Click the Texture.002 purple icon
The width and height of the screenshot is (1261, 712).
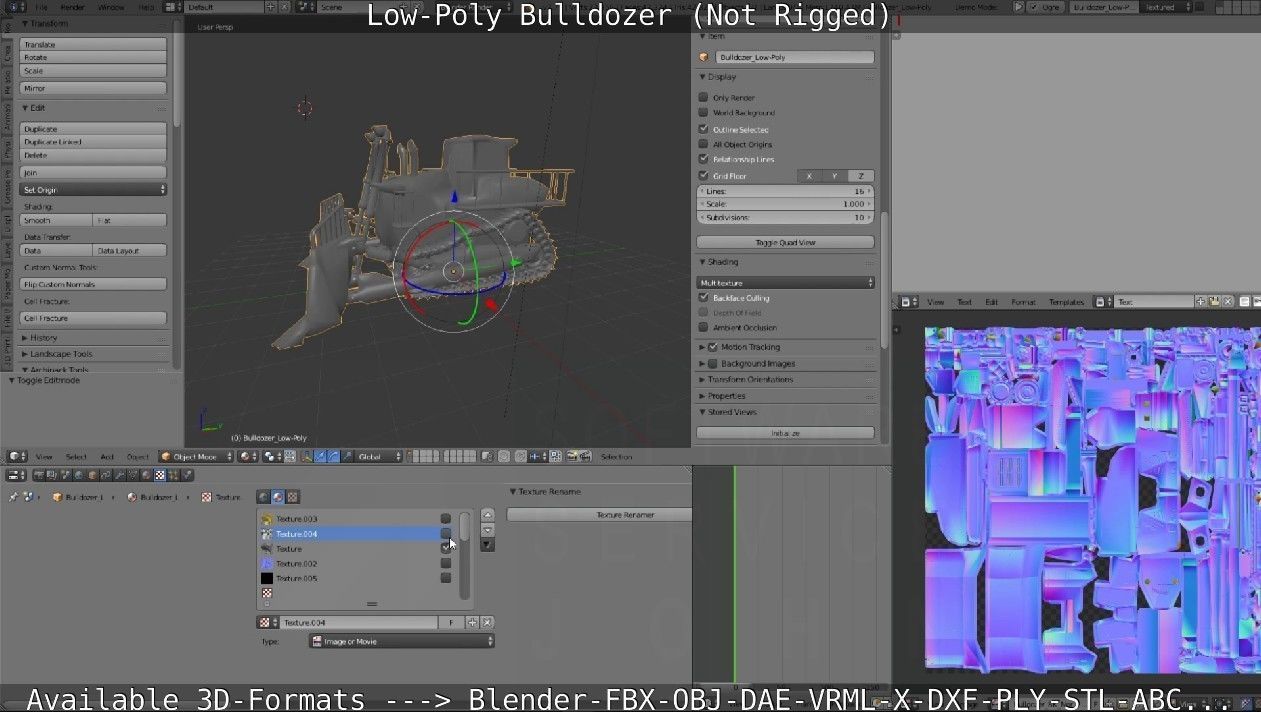[x=267, y=564]
